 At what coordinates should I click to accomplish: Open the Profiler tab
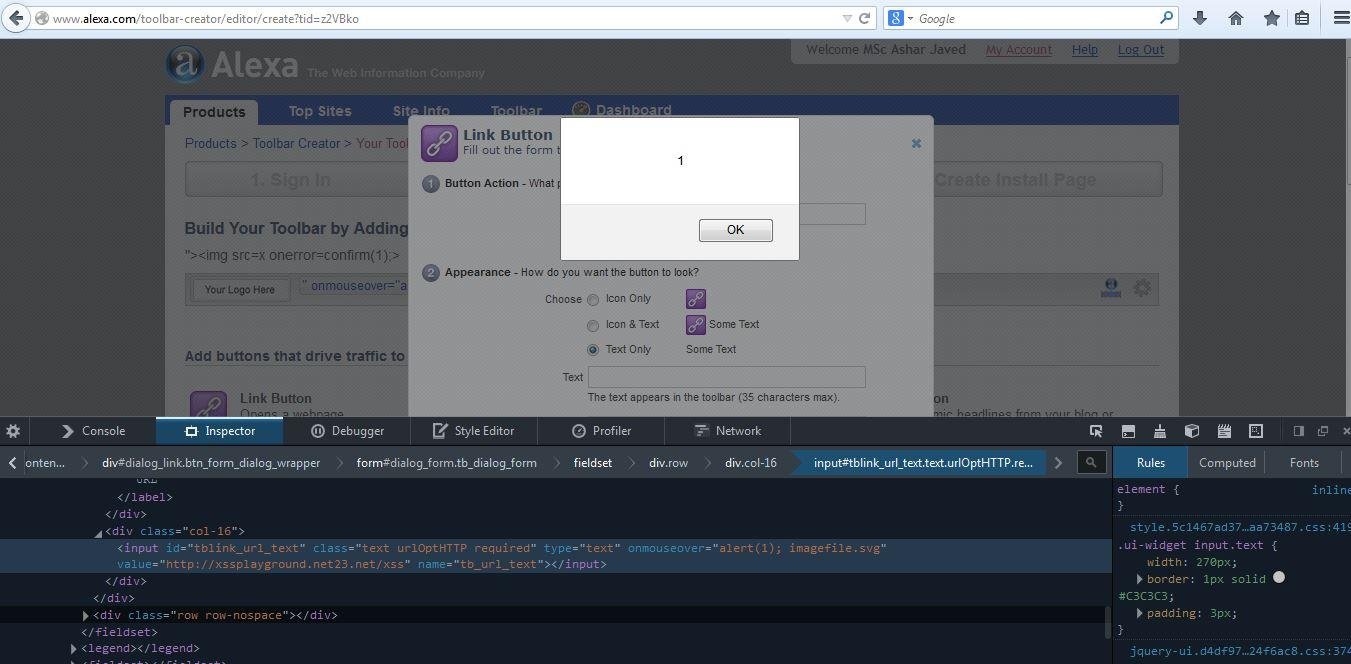pos(601,431)
